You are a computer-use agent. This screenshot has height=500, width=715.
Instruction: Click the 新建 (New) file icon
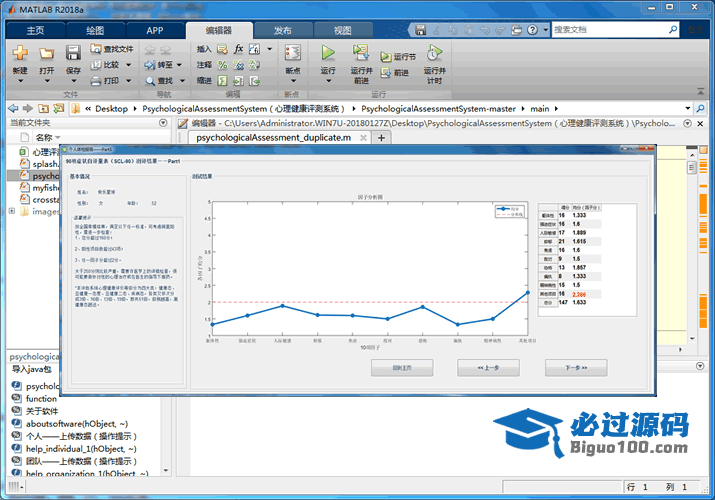click(x=20, y=53)
